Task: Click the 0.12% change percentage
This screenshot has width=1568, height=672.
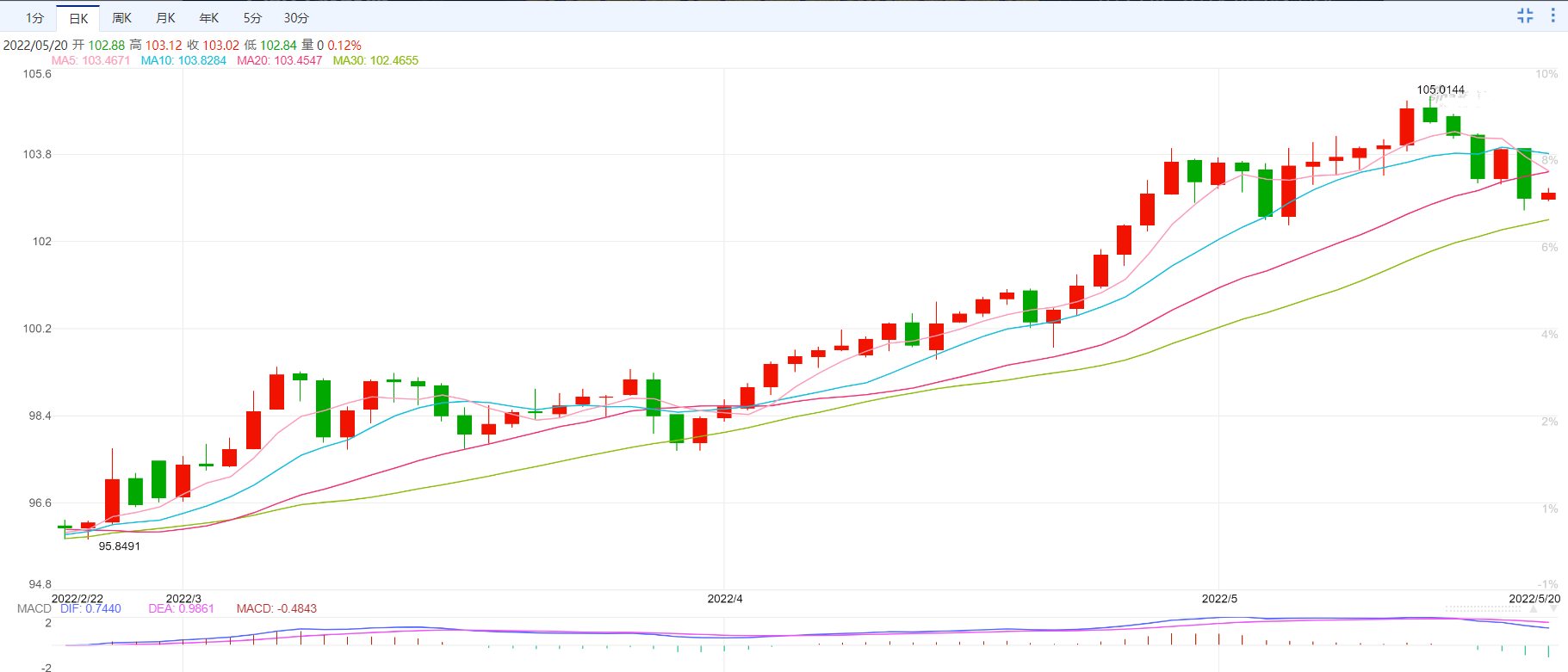Action: (344, 45)
